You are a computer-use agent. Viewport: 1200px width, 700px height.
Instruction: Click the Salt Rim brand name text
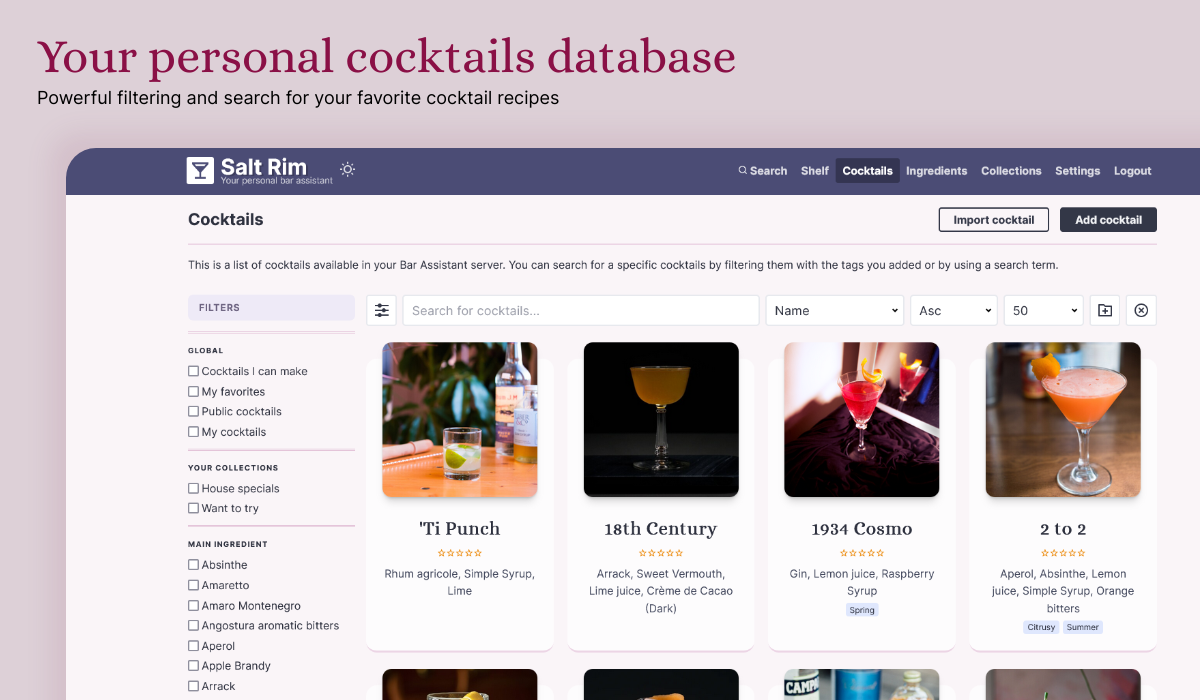pyautogui.click(x=264, y=166)
